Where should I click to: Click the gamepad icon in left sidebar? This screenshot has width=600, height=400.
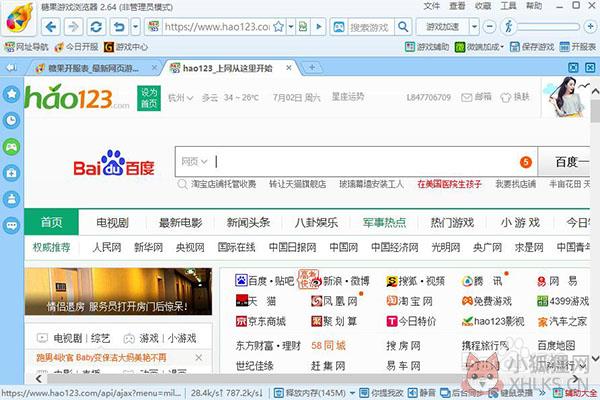(x=11, y=147)
